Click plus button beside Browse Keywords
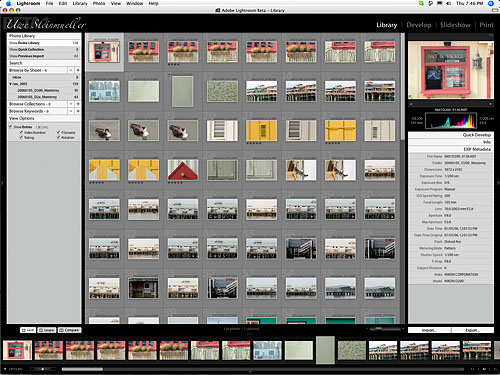500x375 pixels. pyautogui.click(x=78, y=111)
